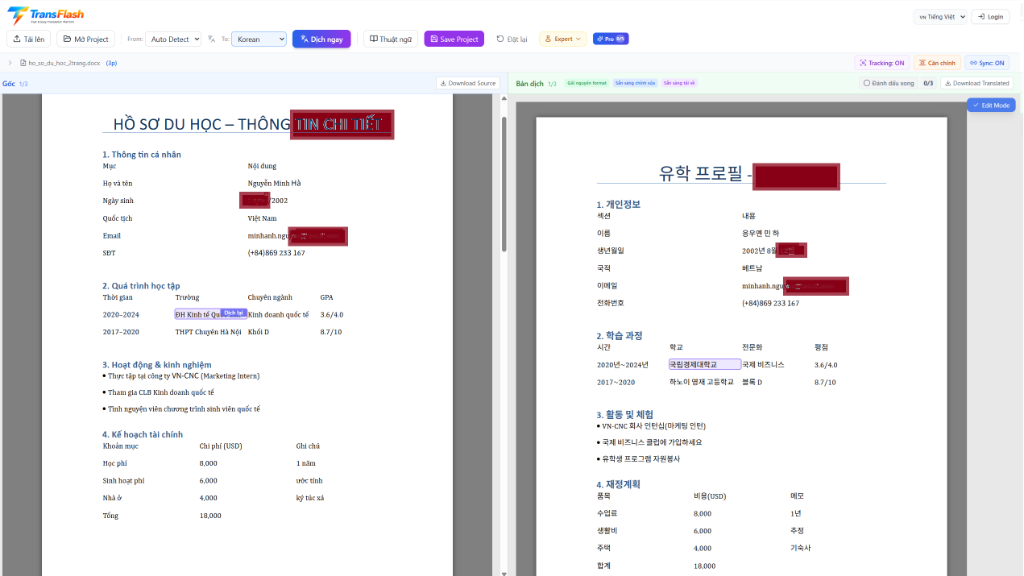Click the Căn chỉnh align button
The width and height of the screenshot is (1024, 576).
(x=936, y=63)
